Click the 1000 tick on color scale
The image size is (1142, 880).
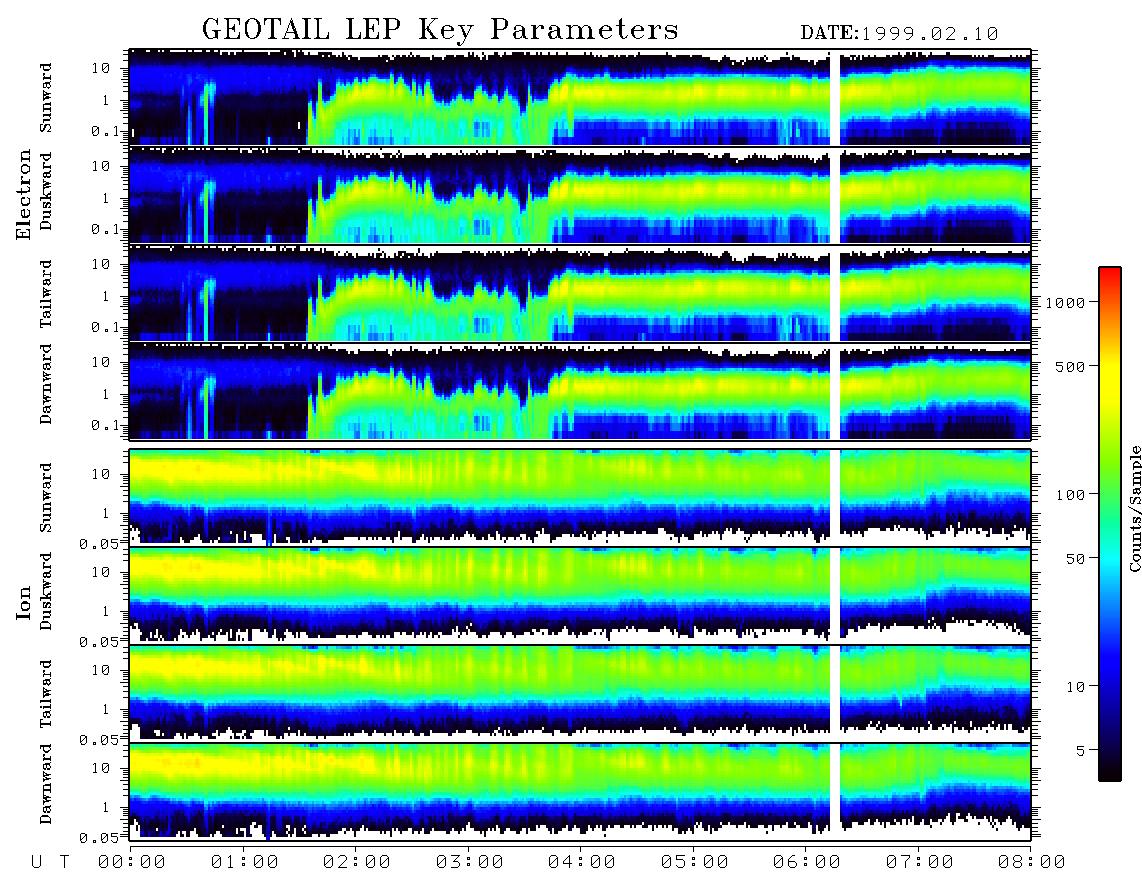(1065, 302)
